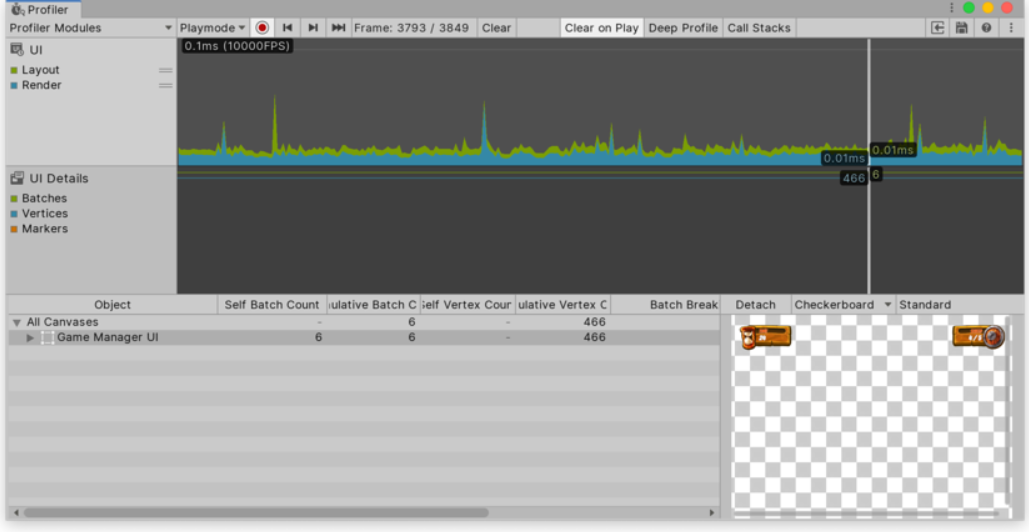The height and width of the screenshot is (532, 1029).
Task: Click the preview panel horizontal scrollbar
Action: click(866, 514)
